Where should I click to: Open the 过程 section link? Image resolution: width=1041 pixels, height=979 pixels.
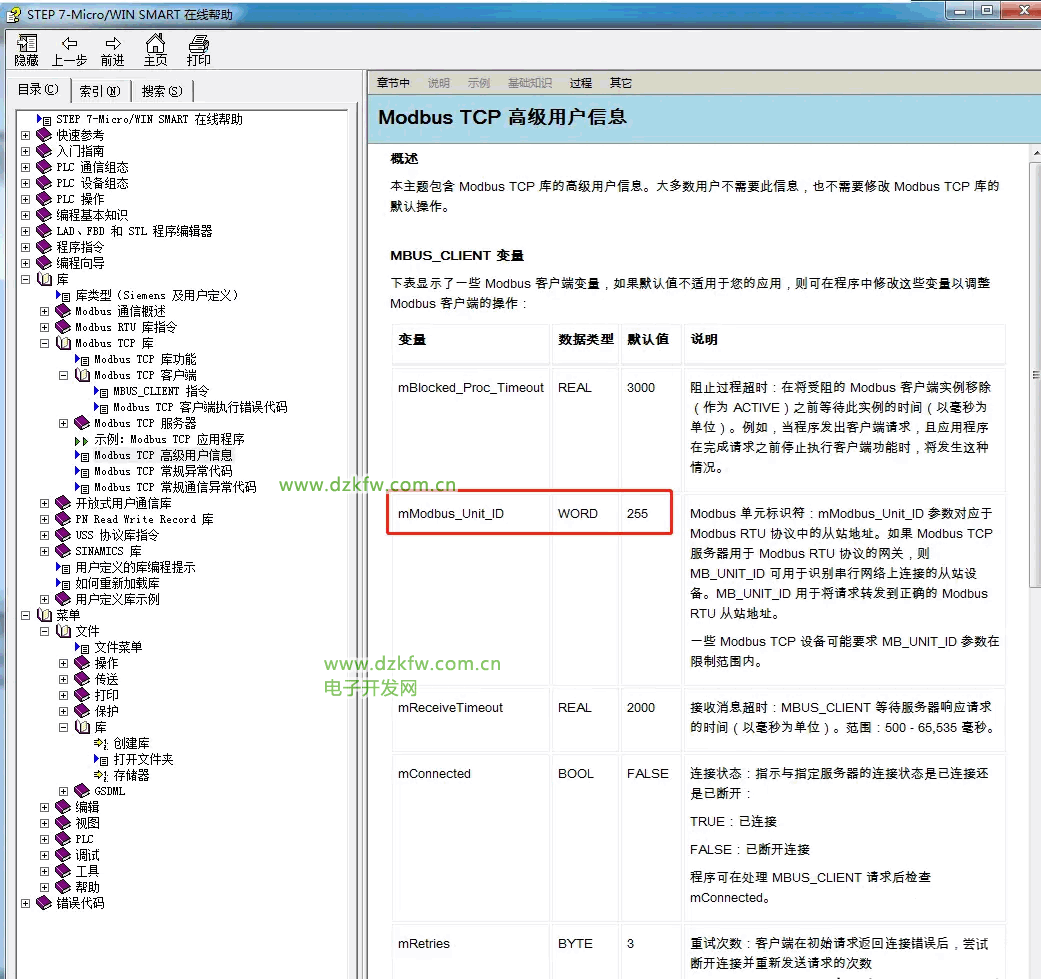tap(580, 83)
